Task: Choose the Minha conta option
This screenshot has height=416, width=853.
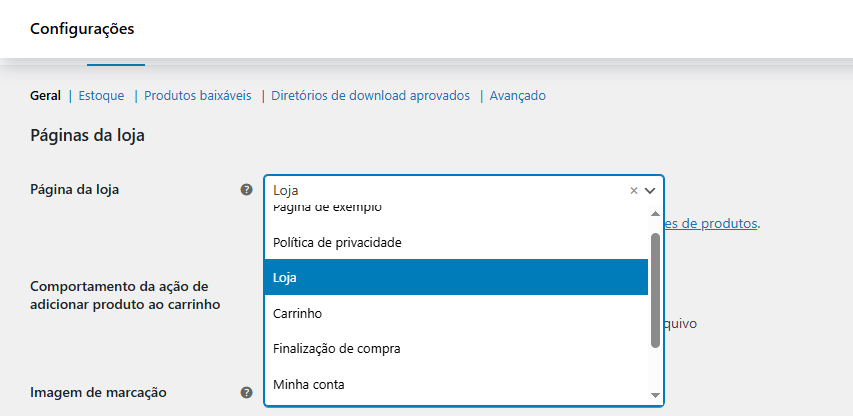Action: (308, 384)
